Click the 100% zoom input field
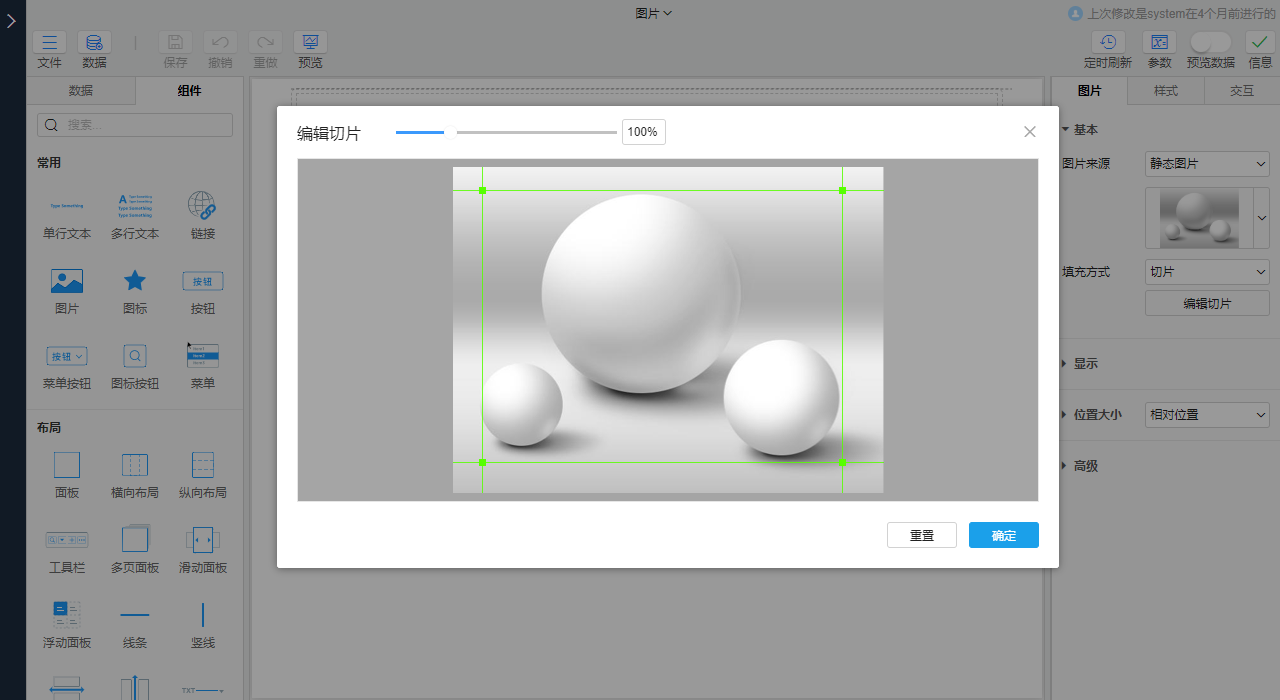 (643, 132)
